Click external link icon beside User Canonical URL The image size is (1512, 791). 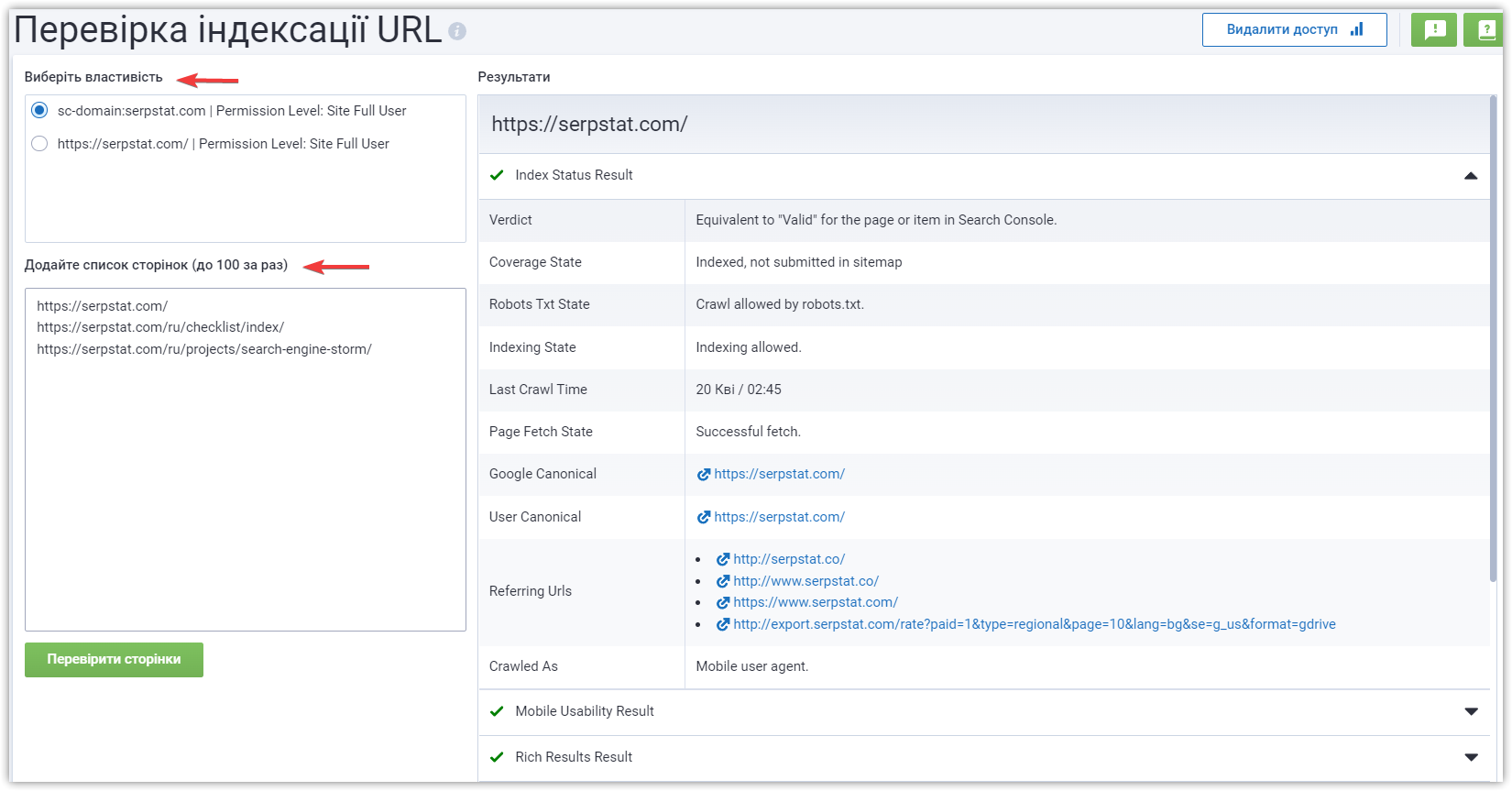[x=704, y=517]
